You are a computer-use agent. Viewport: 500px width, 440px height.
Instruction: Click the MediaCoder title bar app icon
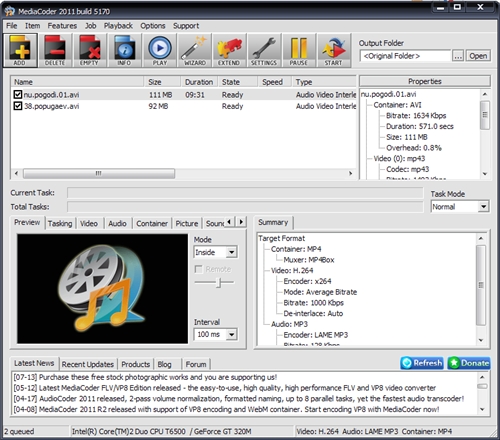point(9,11)
